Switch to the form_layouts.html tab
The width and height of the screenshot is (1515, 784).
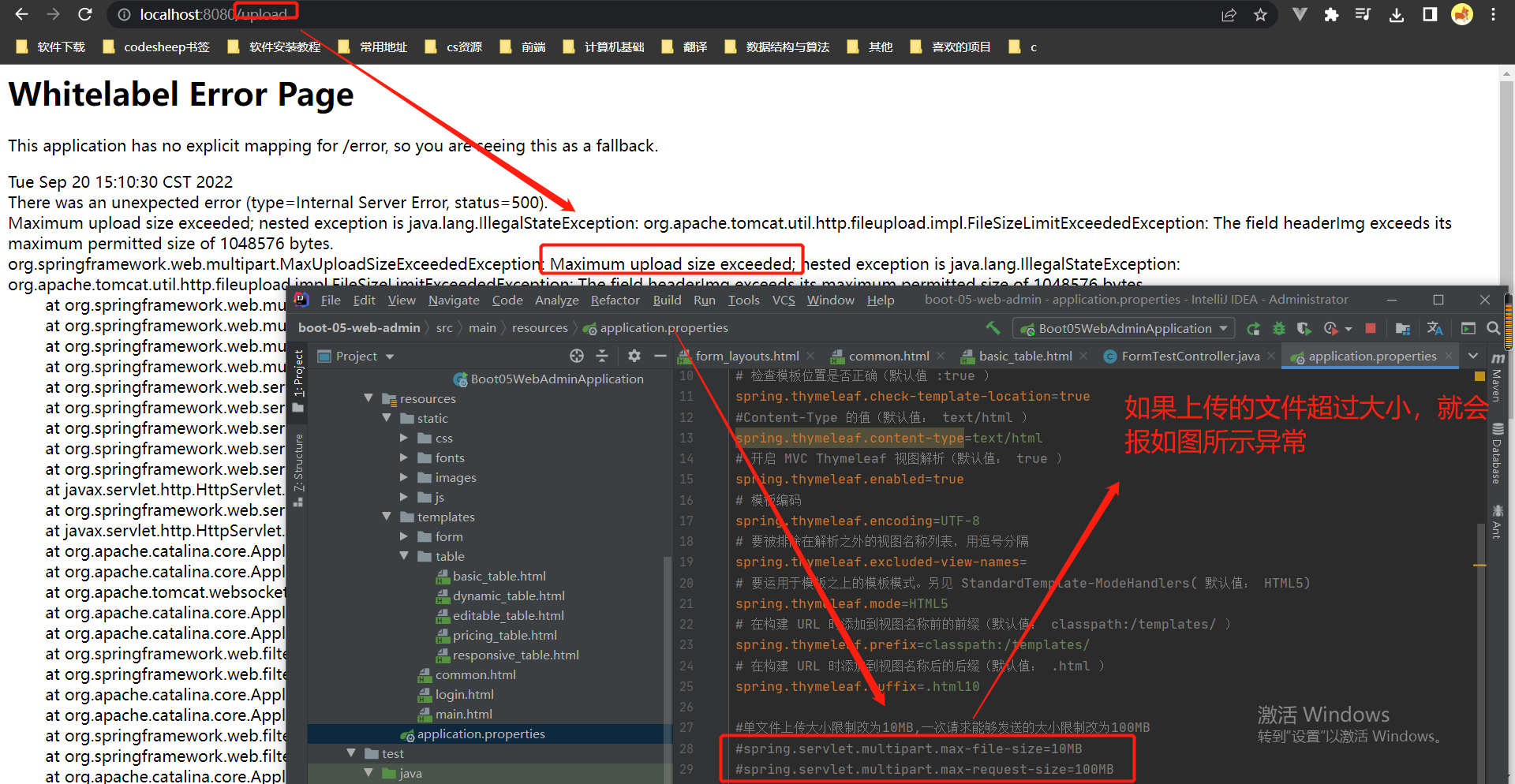coord(747,357)
